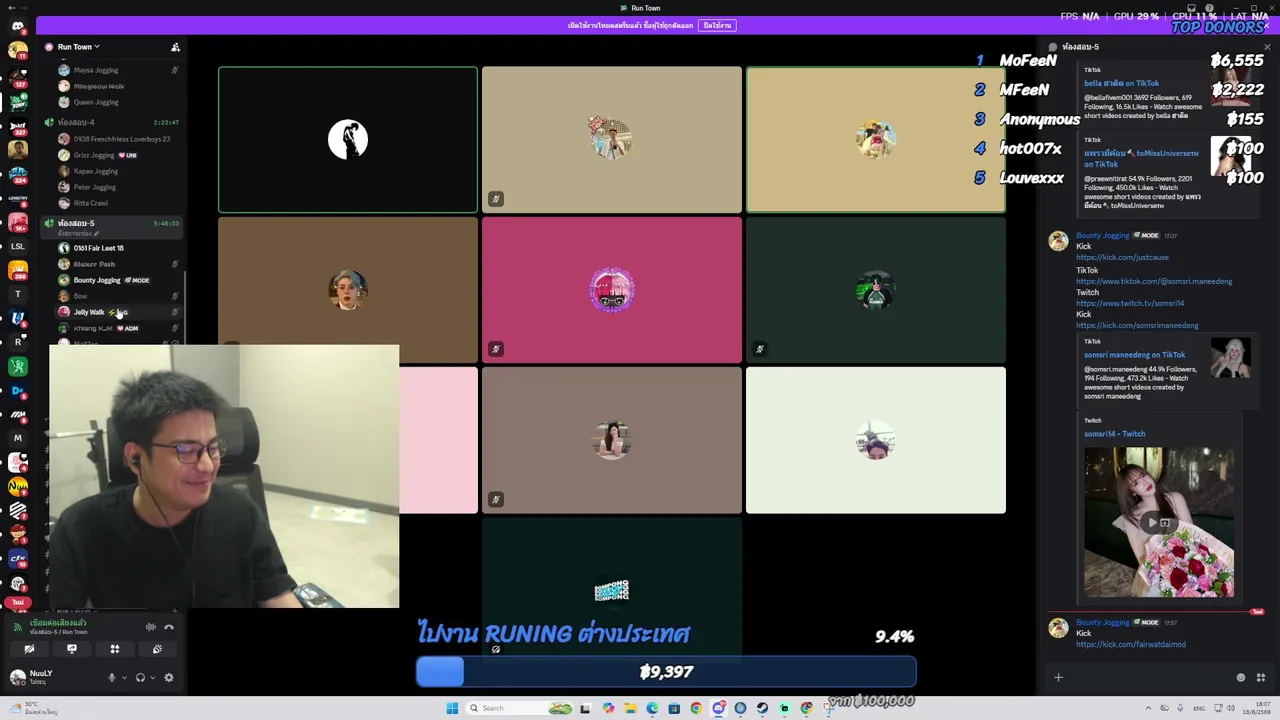The image size is (1280, 720).
Task: Click invite people icon beside Run Town
Action: (175, 47)
